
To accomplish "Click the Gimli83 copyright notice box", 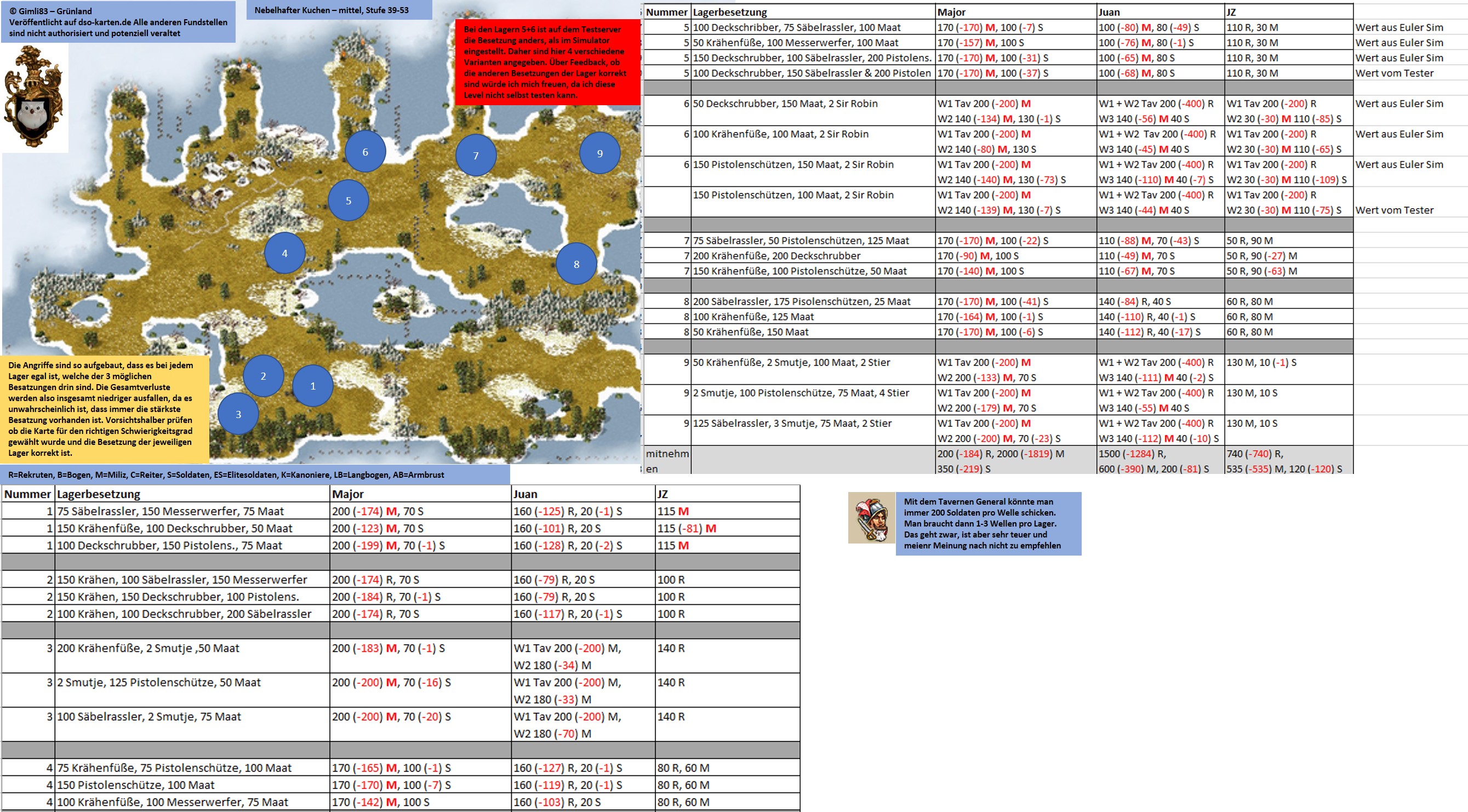I will click(118, 22).
